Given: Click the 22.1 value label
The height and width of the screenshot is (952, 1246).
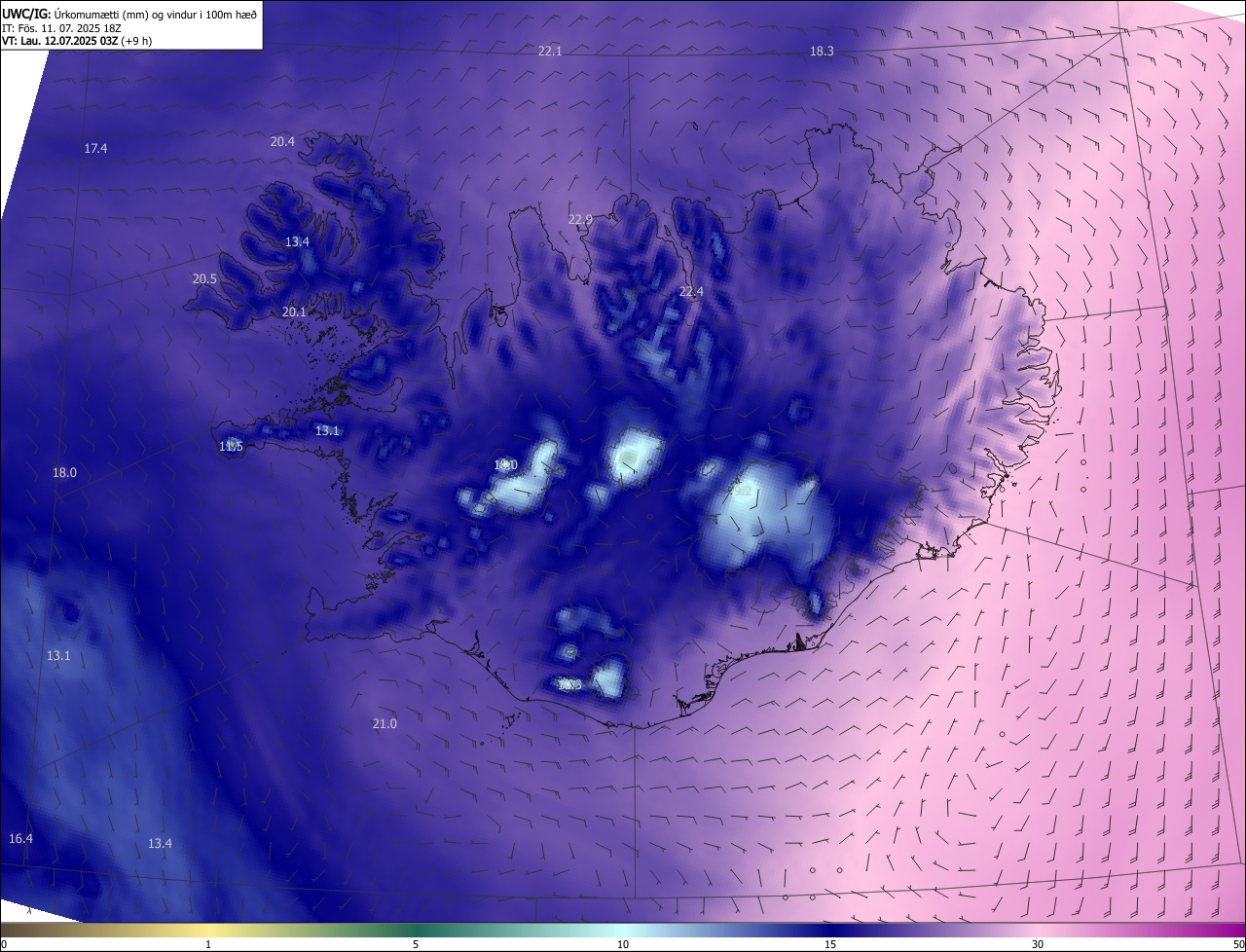Looking at the screenshot, I should (x=550, y=51).
